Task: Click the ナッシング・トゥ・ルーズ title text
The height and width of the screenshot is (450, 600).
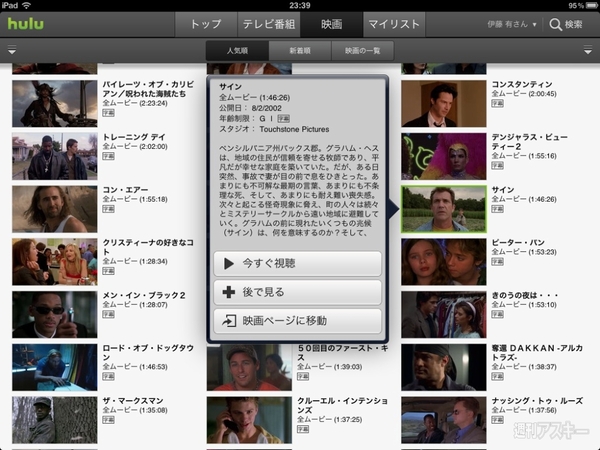Action: click(537, 401)
